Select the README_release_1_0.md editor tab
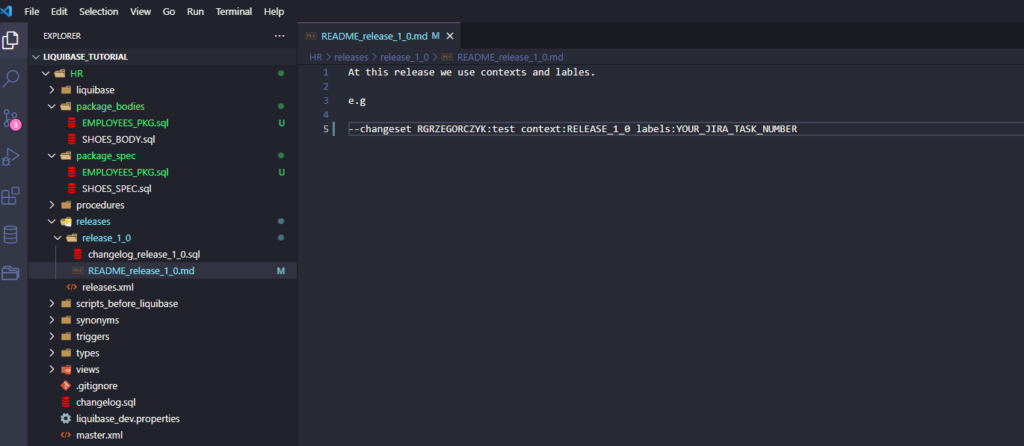The image size is (1024, 446). point(379,36)
